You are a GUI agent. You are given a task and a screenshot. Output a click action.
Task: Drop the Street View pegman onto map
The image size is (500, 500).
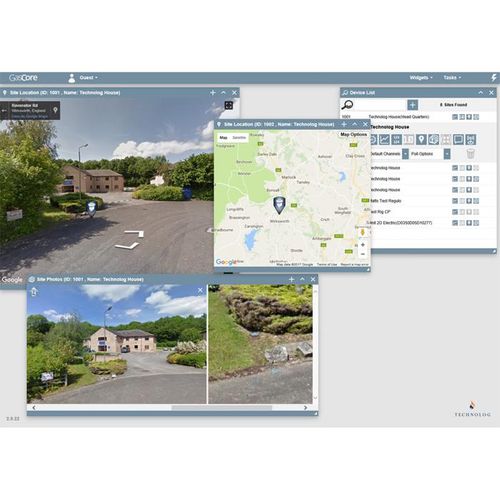pyautogui.click(x=363, y=232)
